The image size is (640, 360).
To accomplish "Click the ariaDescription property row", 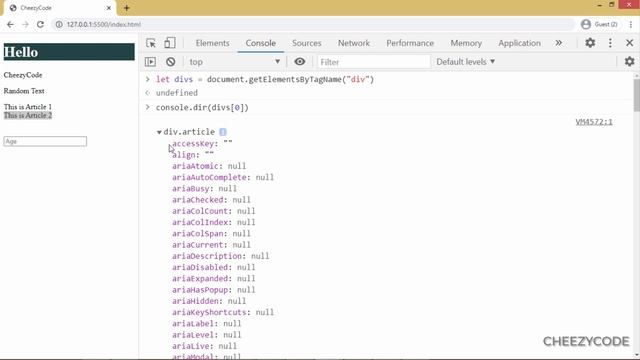I will 220,256.
